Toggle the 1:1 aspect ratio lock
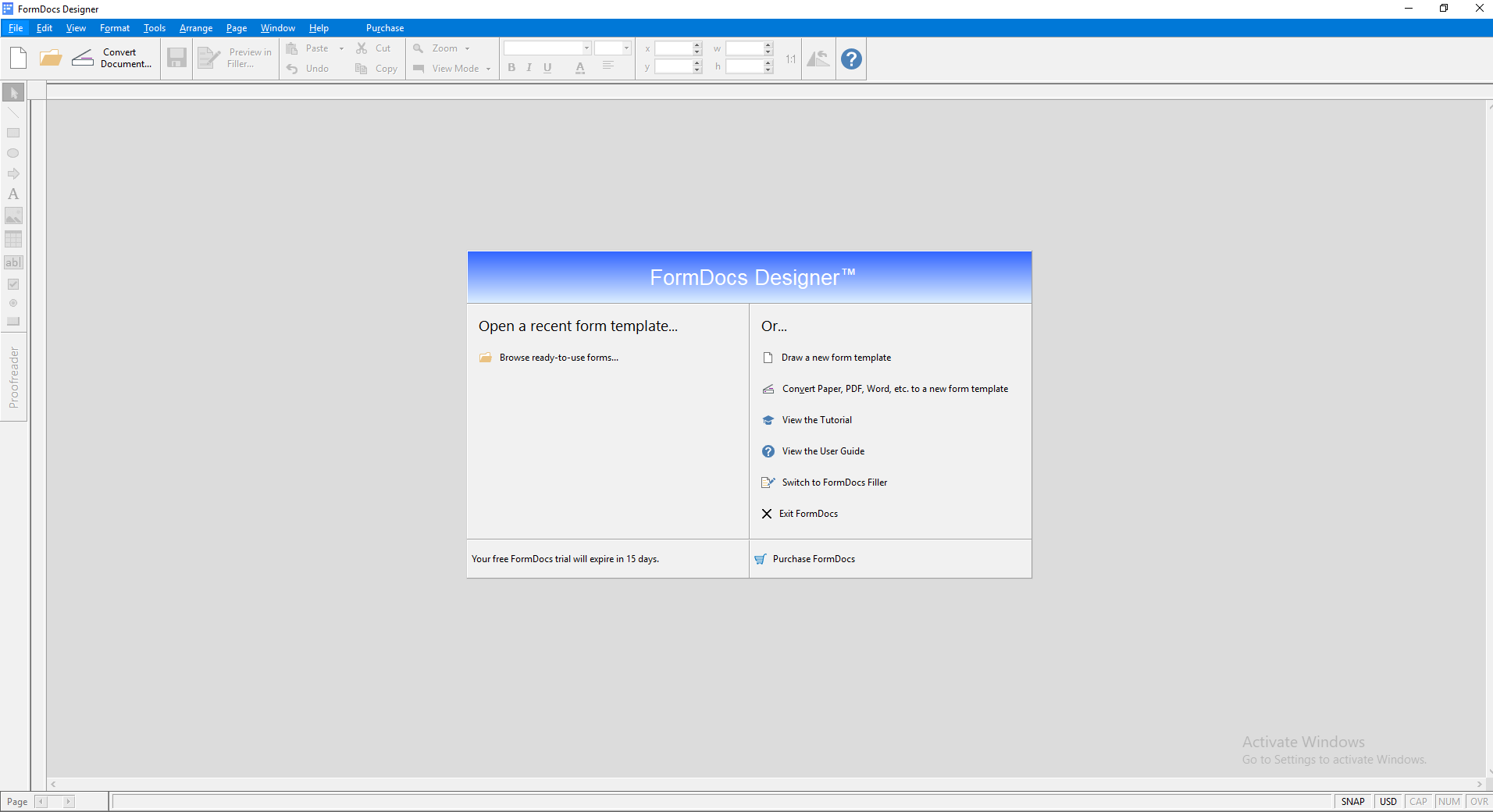The image size is (1493, 812). pos(791,59)
